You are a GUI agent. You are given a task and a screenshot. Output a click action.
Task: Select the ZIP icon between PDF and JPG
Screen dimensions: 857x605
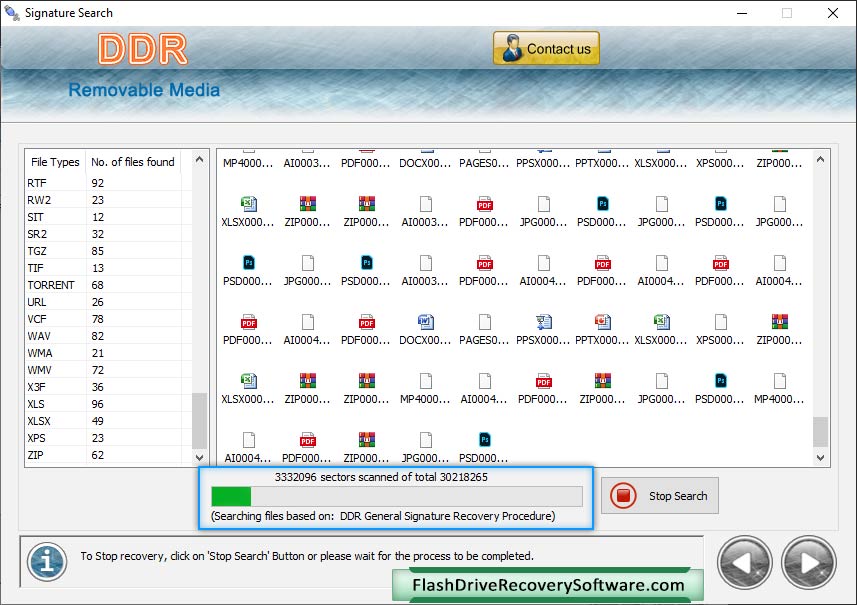click(602, 381)
